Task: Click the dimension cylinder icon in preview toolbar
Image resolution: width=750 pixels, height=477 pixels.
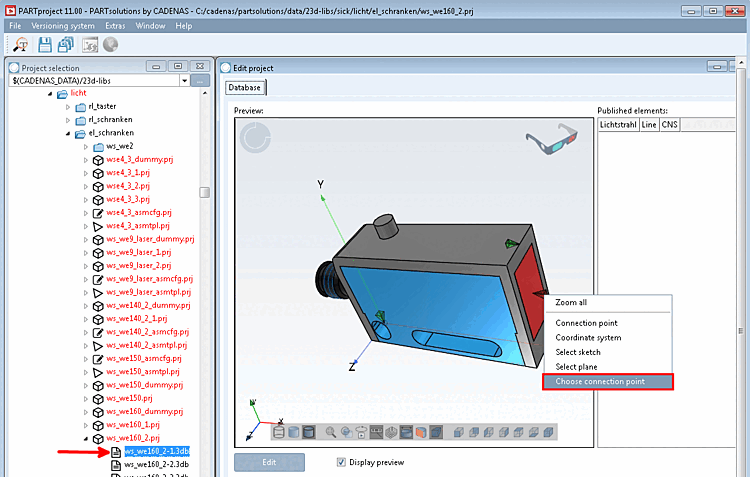Action: tap(406, 433)
